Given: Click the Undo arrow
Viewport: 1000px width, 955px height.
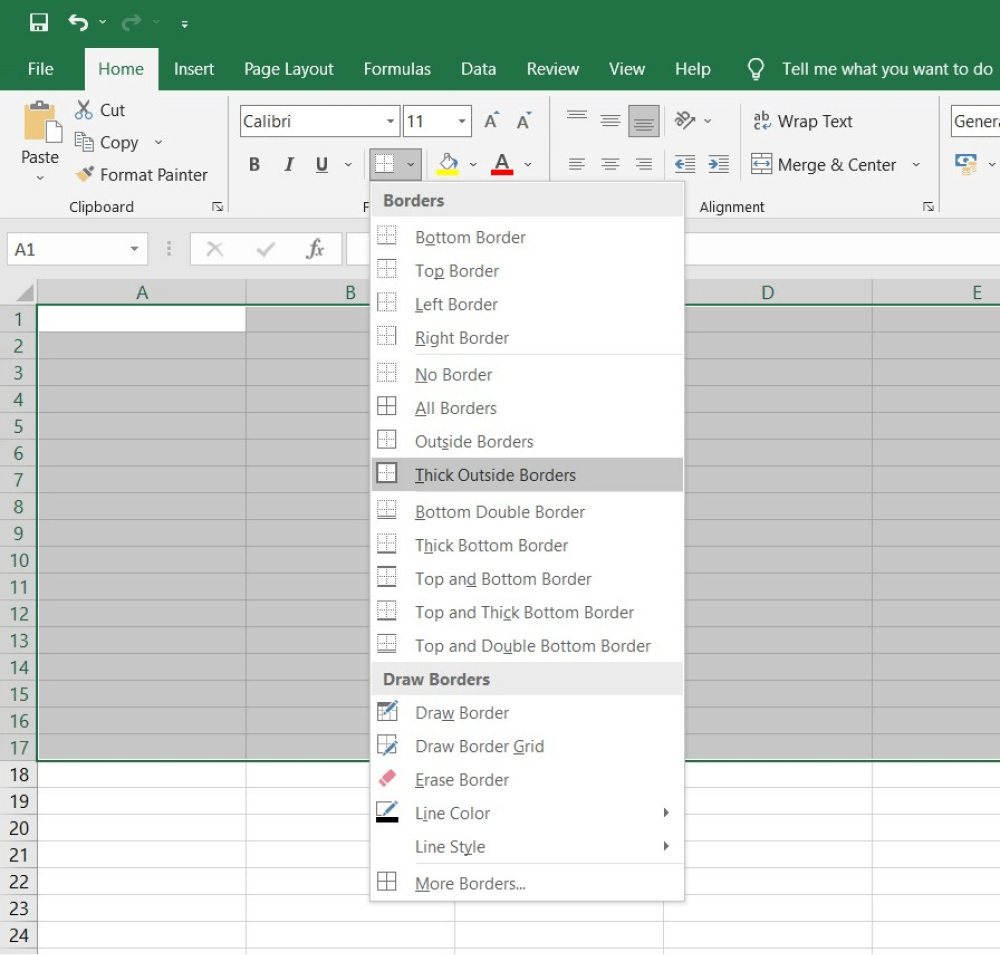Looking at the screenshot, I should click(x=77, y=20).
